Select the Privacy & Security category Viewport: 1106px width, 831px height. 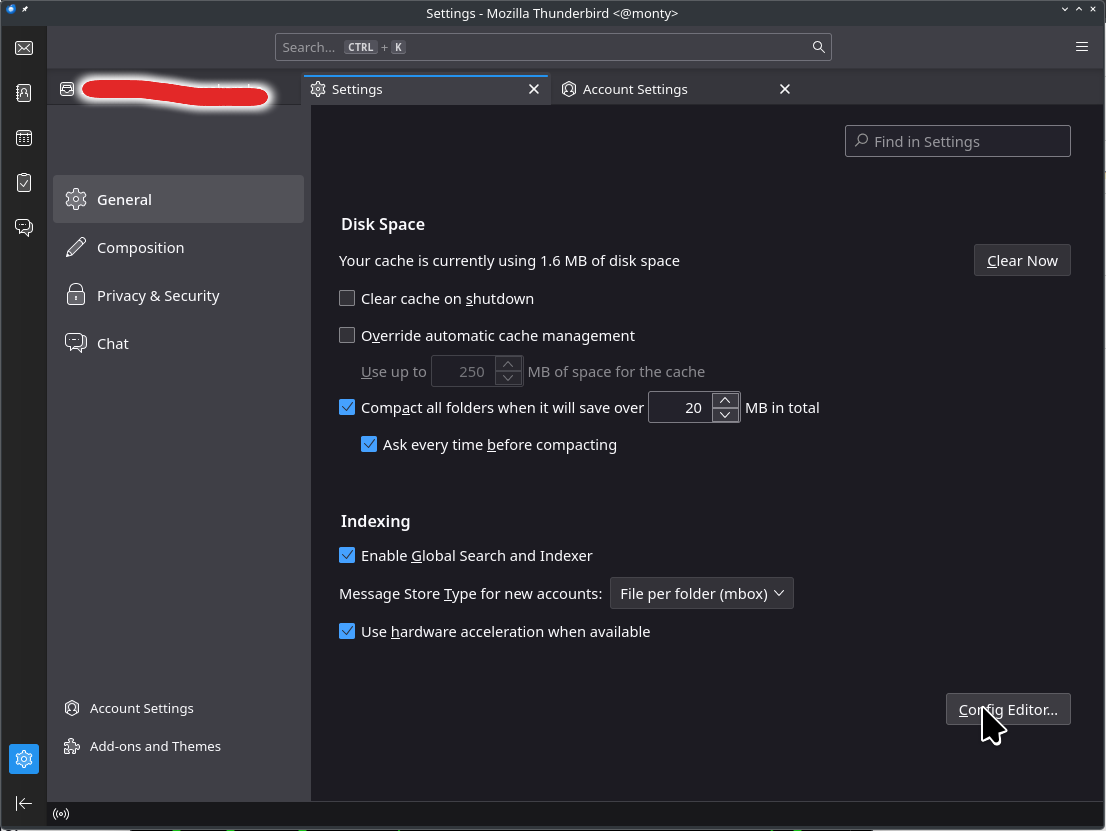[158, 295]
